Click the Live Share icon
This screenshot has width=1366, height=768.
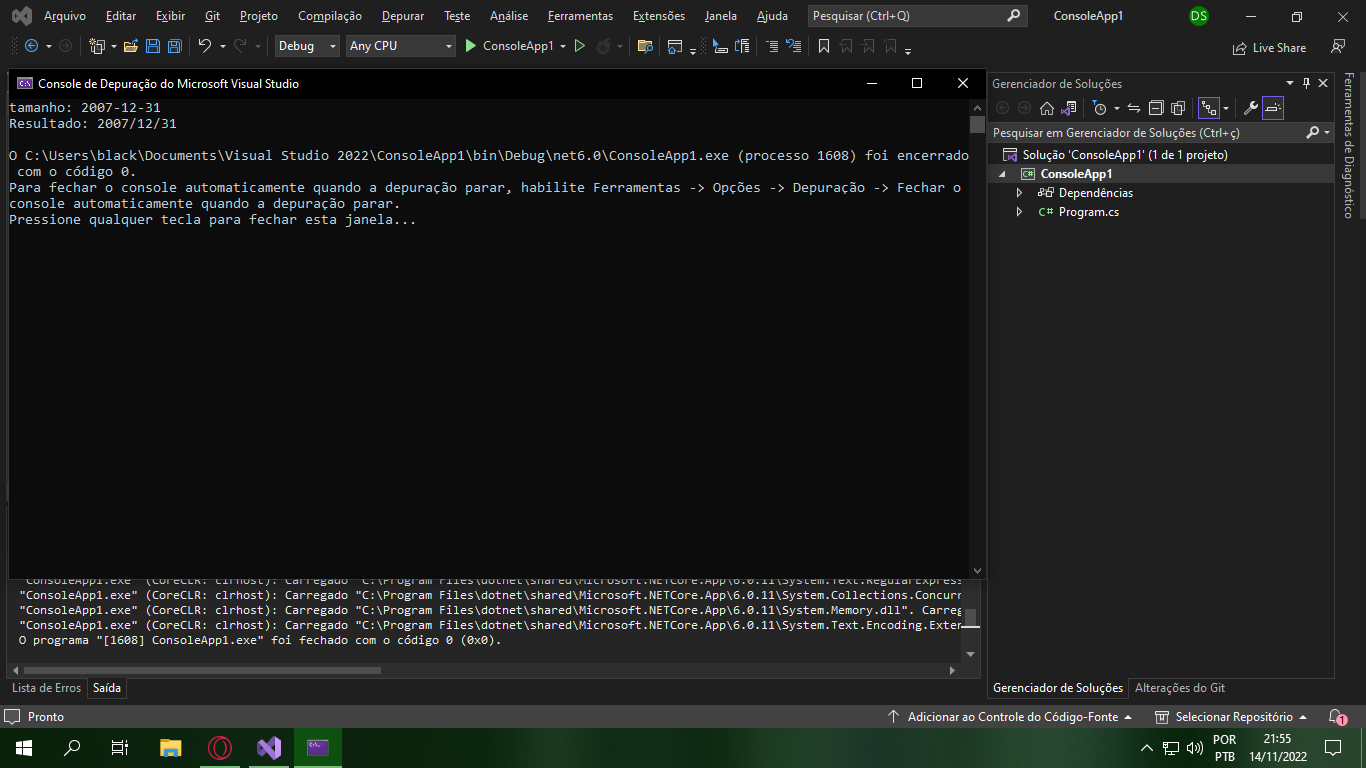(1241, 47)
